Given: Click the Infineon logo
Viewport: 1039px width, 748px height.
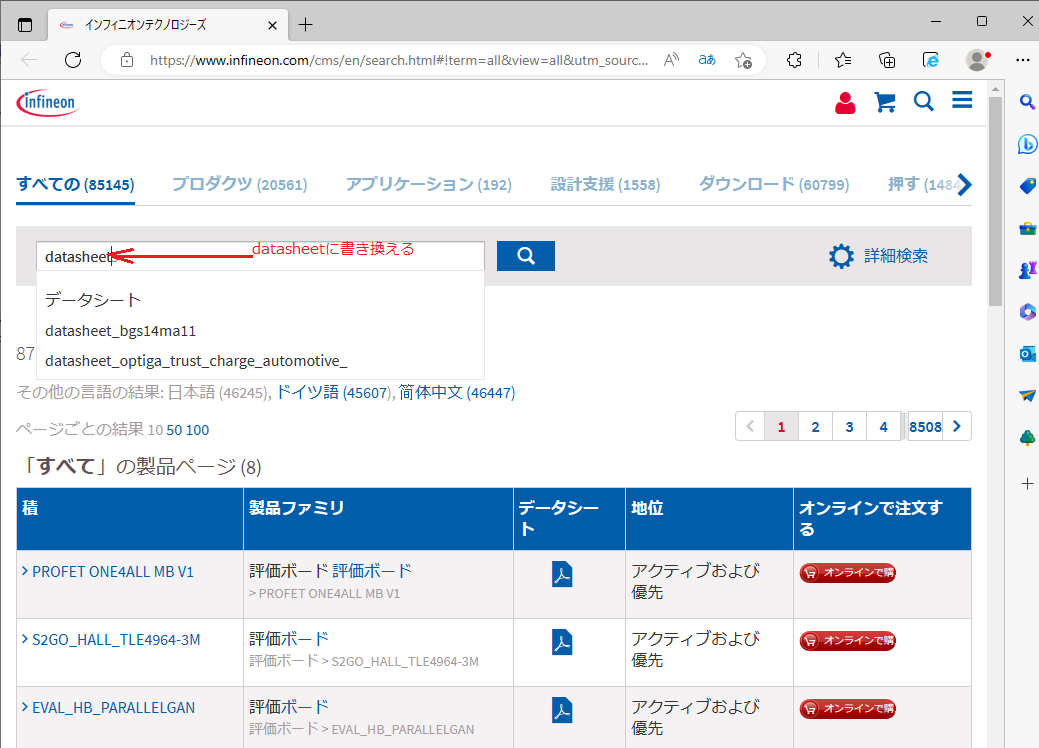Looking at the screenshot, I should (x=48, y=103).
